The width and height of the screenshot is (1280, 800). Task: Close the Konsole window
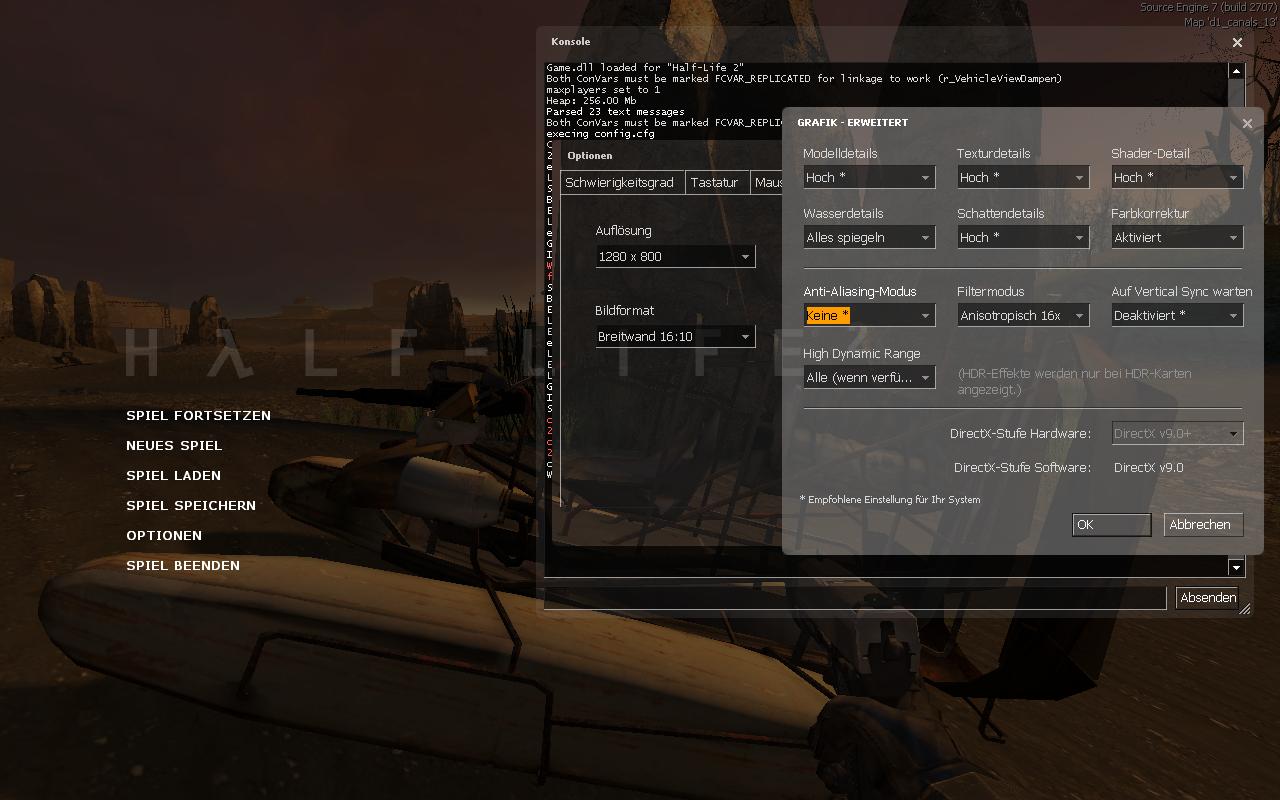[1237, 42]
